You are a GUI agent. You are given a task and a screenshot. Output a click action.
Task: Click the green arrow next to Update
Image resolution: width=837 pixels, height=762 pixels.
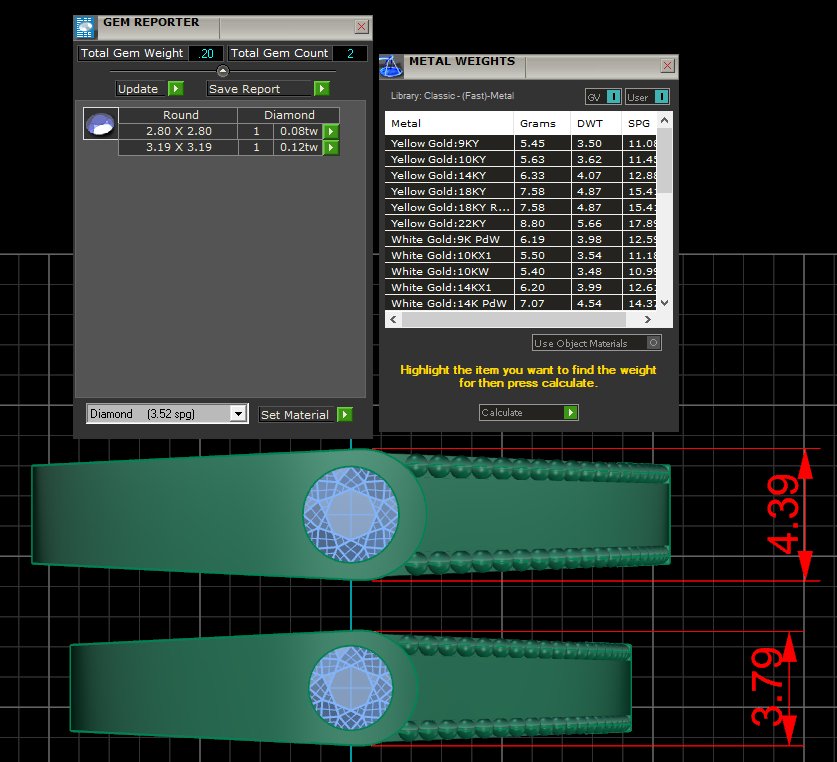(x=176, y=89)
